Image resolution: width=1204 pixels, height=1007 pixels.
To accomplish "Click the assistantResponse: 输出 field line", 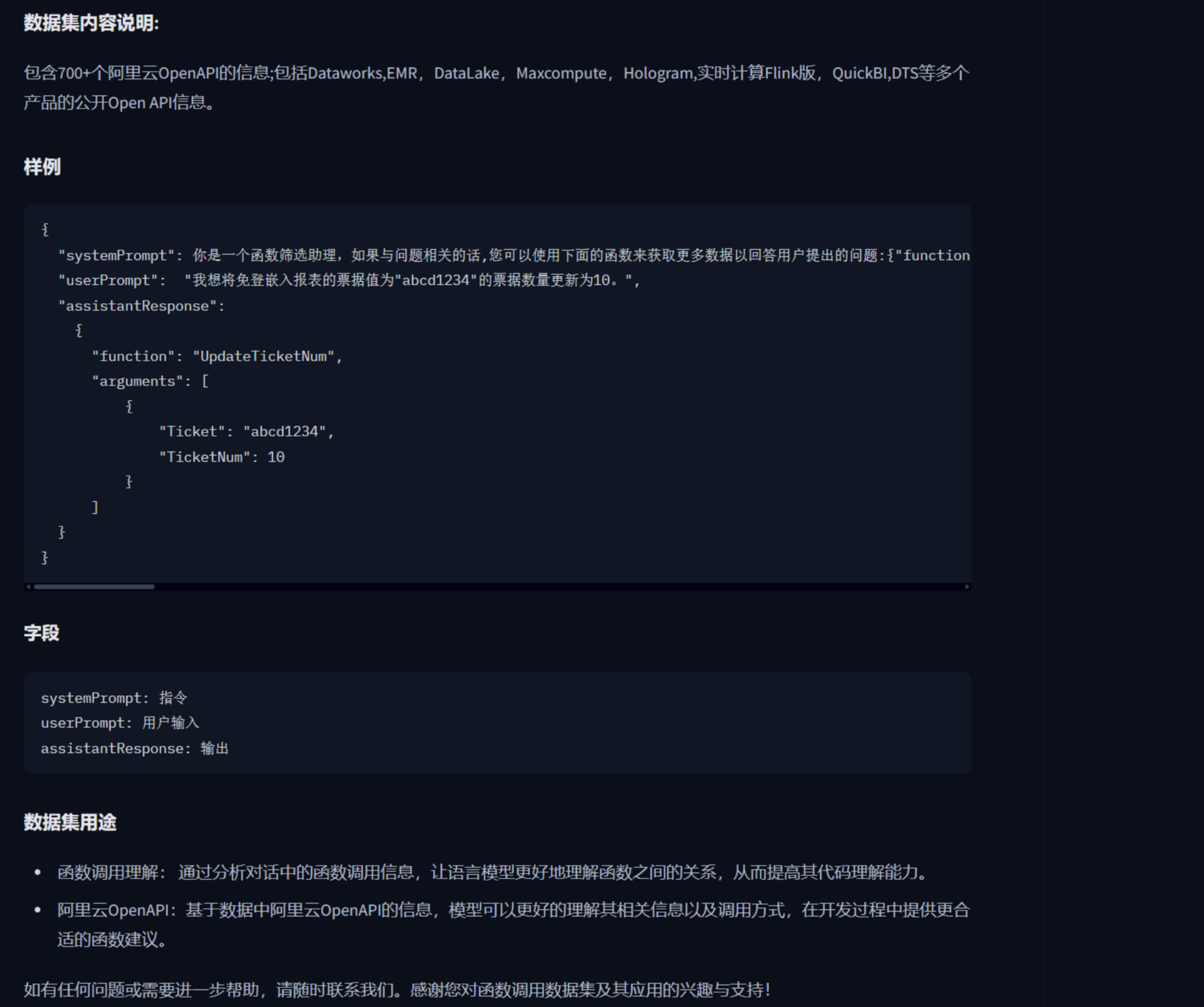I will point(134,748).
